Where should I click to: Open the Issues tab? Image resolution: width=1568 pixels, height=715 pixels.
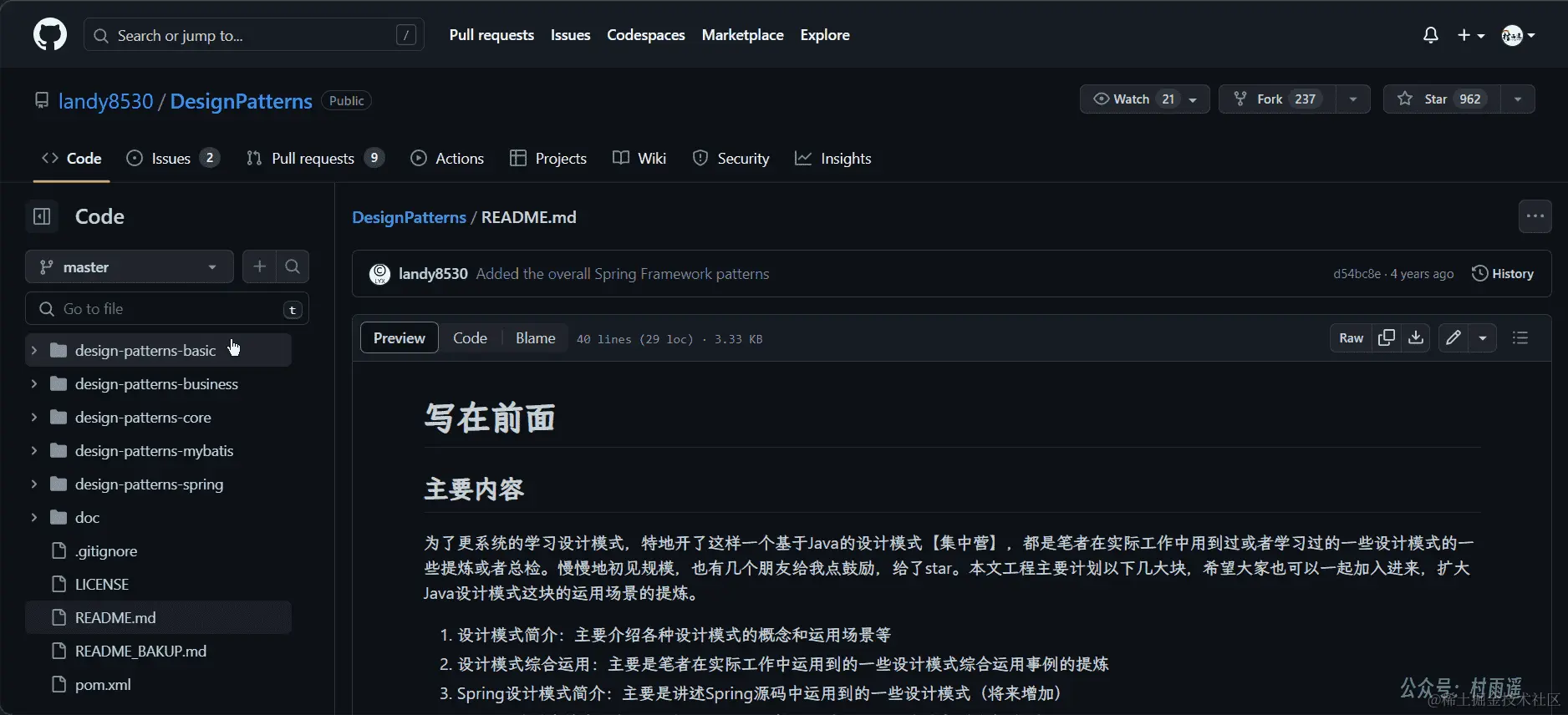(x=172, y=158)
